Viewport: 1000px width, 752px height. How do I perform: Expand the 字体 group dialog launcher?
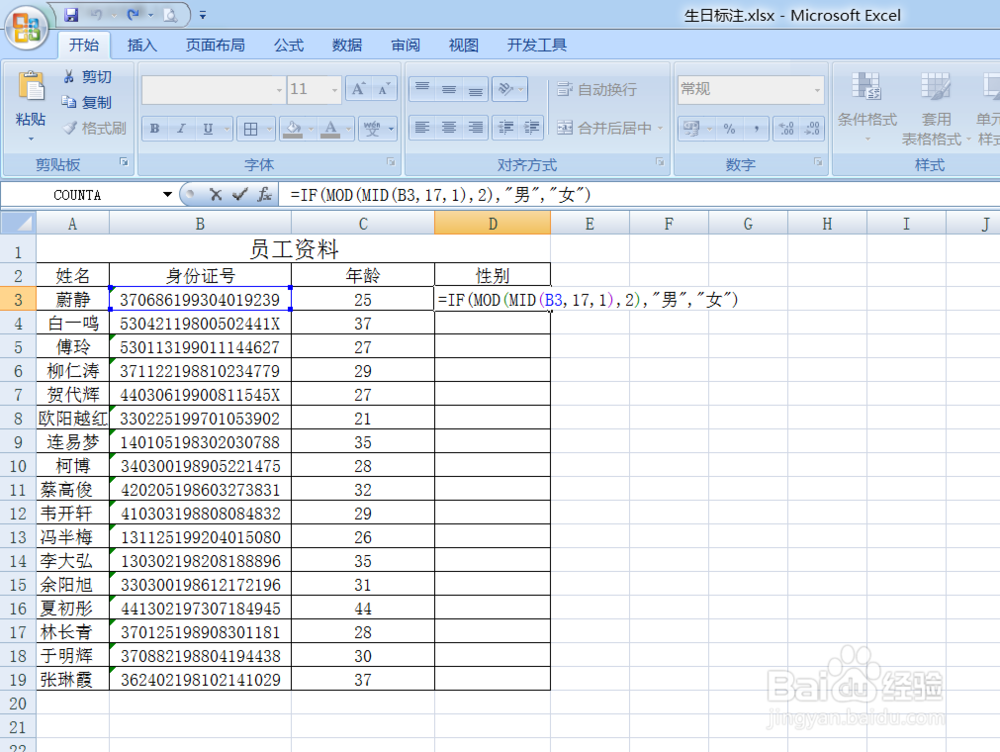[x=391, y=163]
